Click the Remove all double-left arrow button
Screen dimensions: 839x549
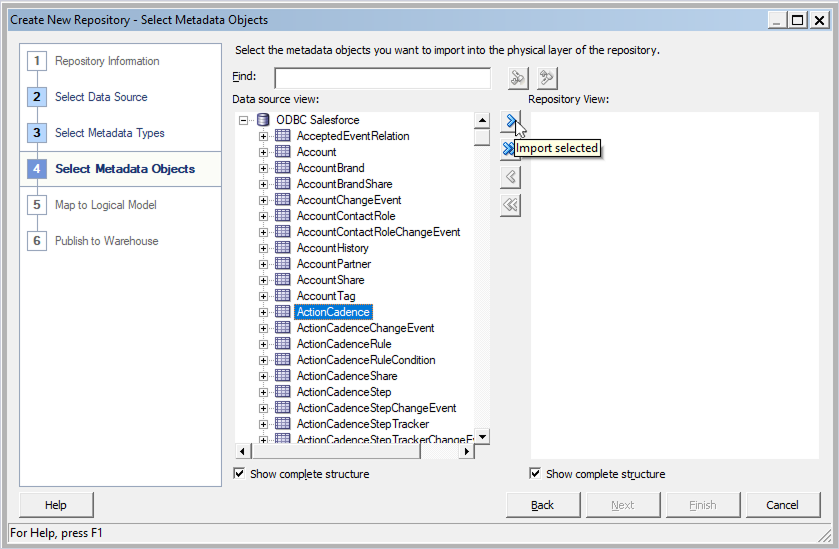(511, 205)
